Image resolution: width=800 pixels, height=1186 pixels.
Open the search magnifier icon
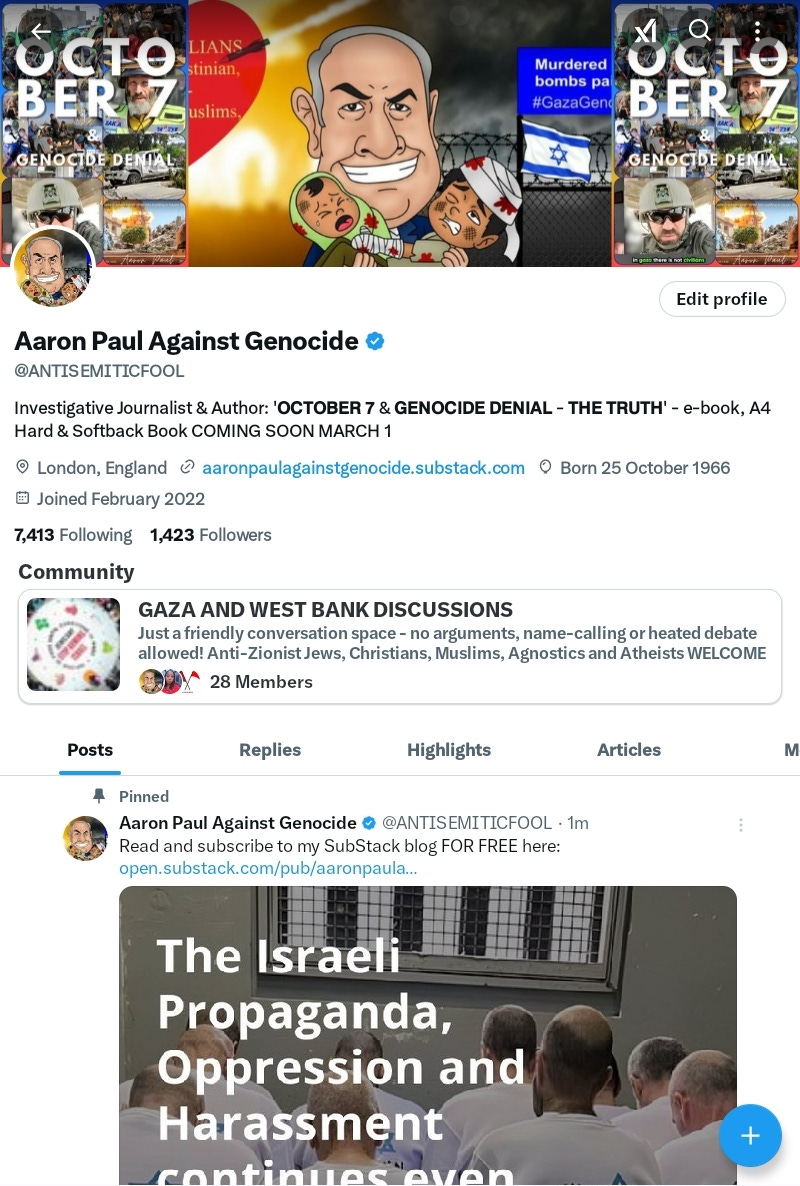[x=700, y=30]
